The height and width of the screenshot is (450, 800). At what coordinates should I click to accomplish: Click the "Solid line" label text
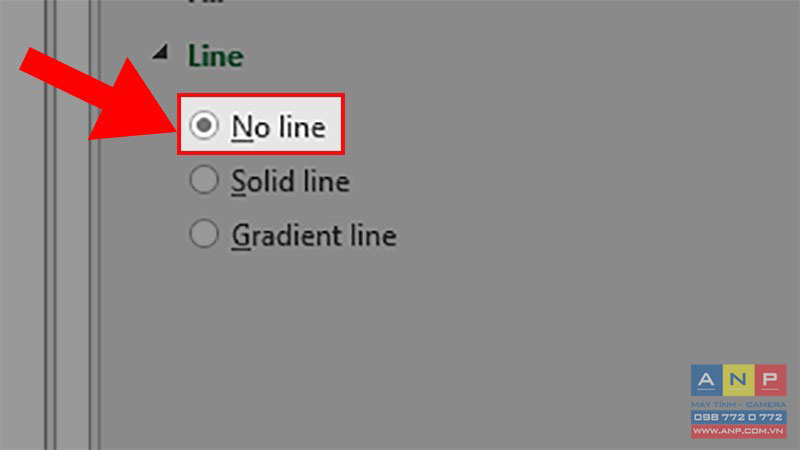point(290,181)
